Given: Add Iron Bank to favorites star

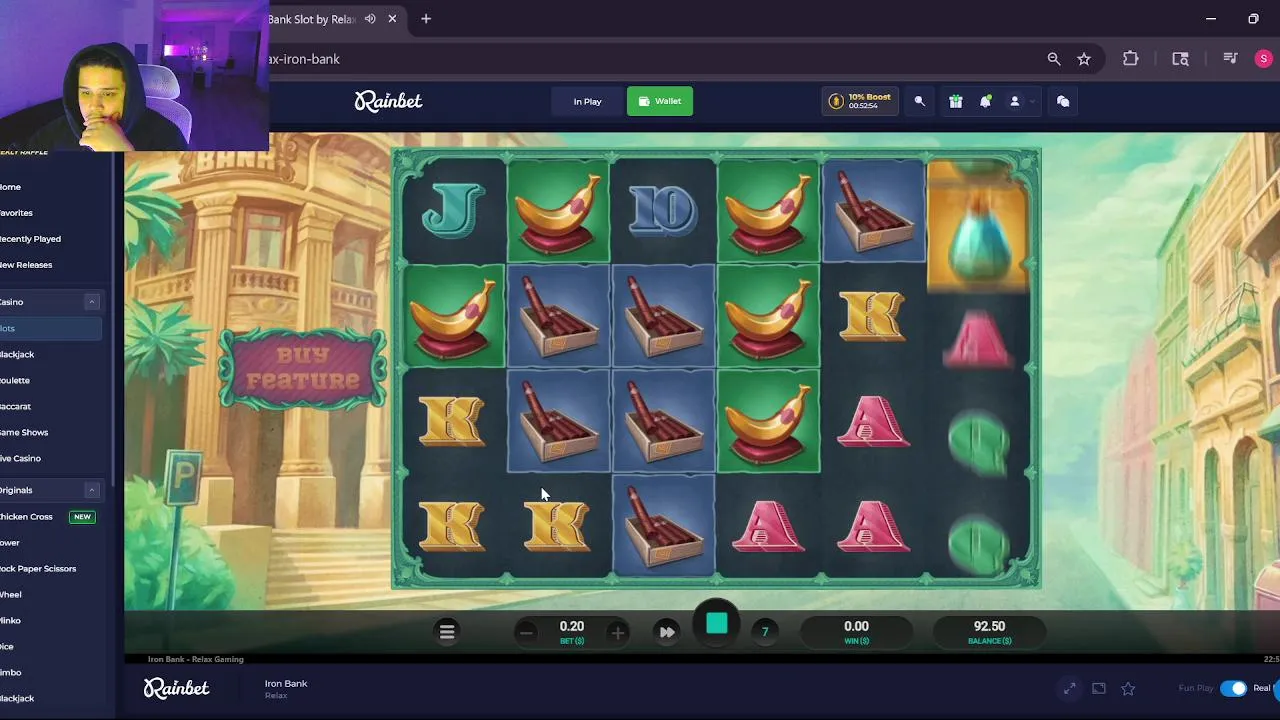Looking at the screenshot, I should 1128,688.
